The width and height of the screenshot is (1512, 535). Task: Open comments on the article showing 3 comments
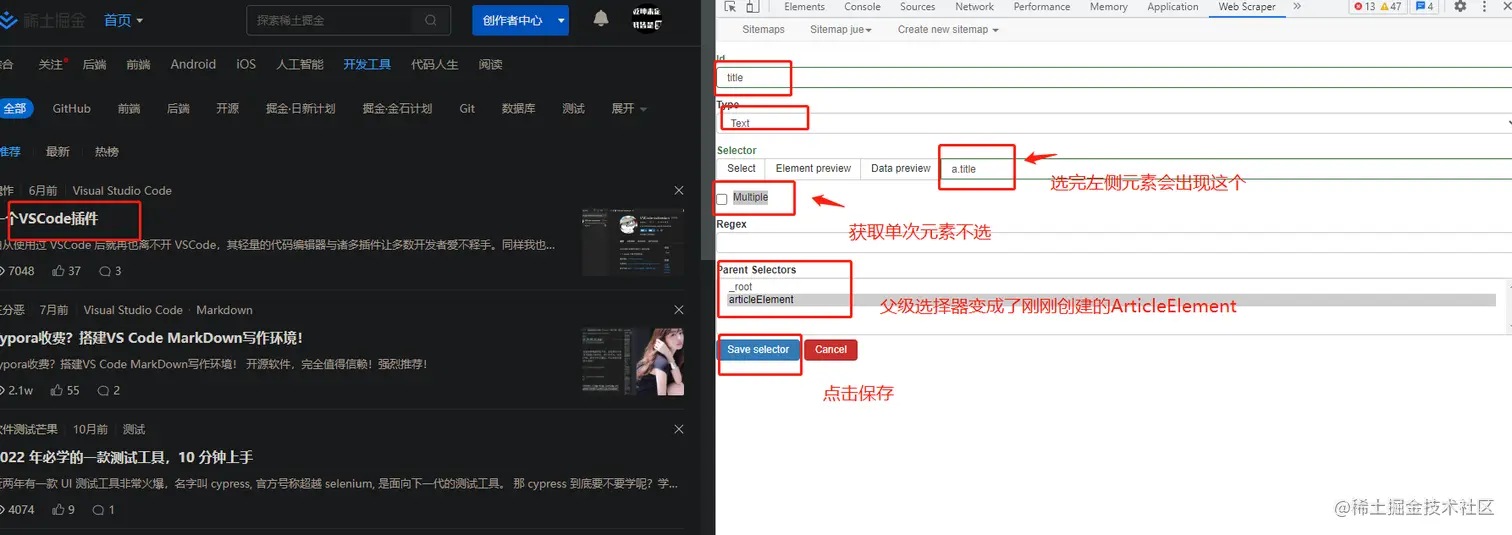coord(110,271)
